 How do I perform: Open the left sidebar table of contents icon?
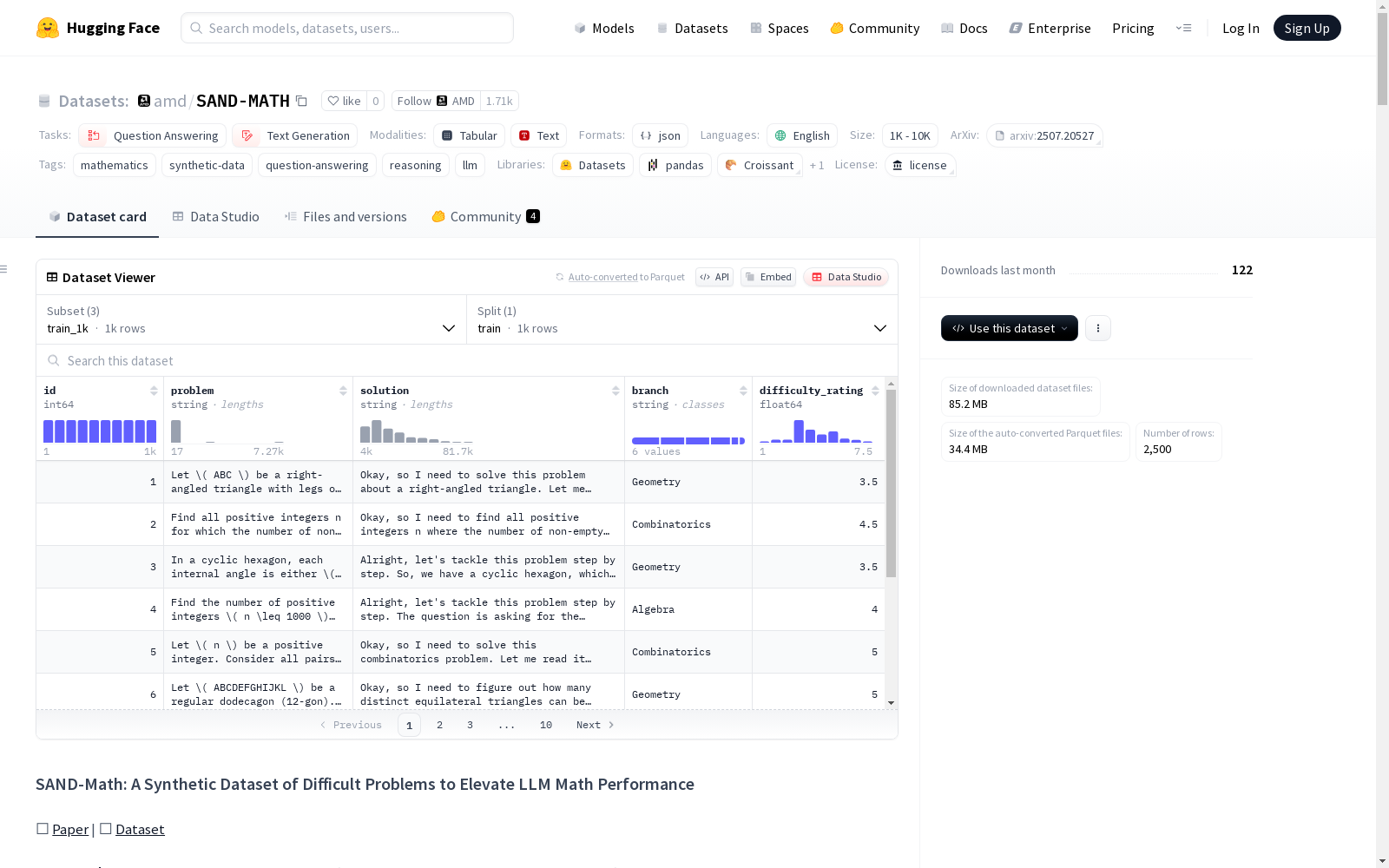click(3, 269)
